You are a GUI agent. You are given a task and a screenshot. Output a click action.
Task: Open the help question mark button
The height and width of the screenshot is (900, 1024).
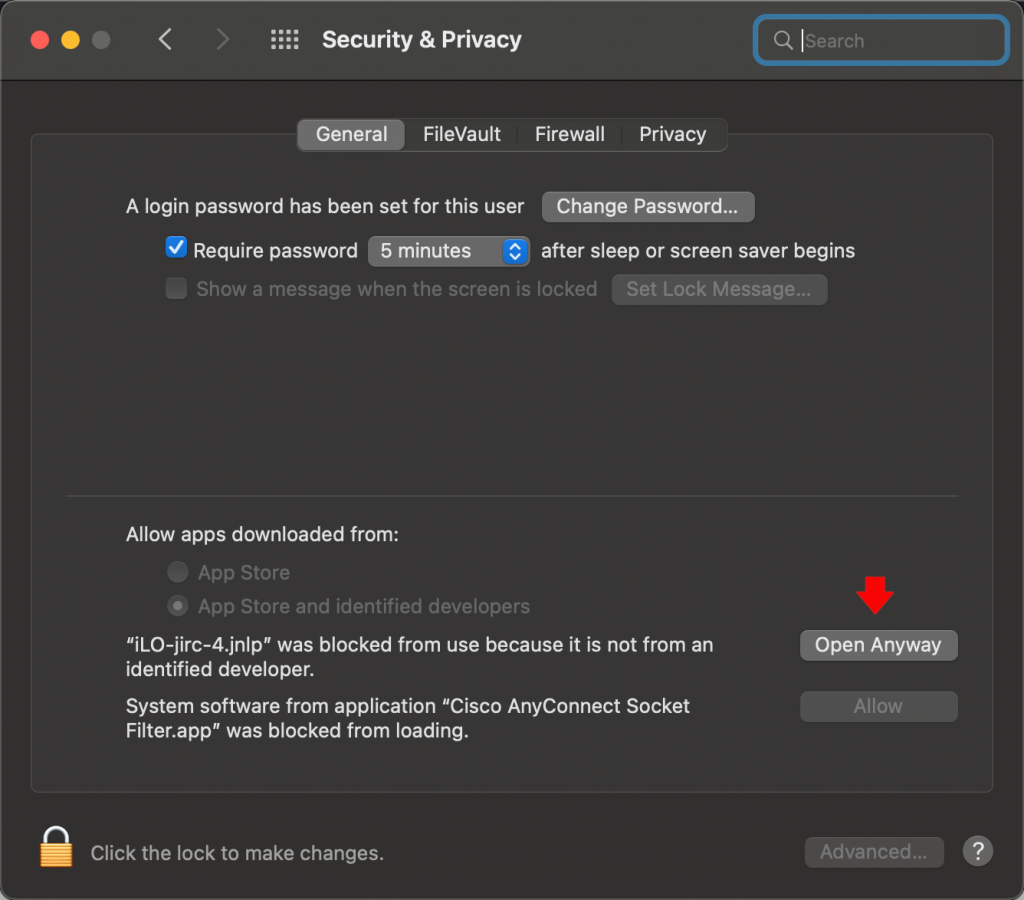(977, 851)
